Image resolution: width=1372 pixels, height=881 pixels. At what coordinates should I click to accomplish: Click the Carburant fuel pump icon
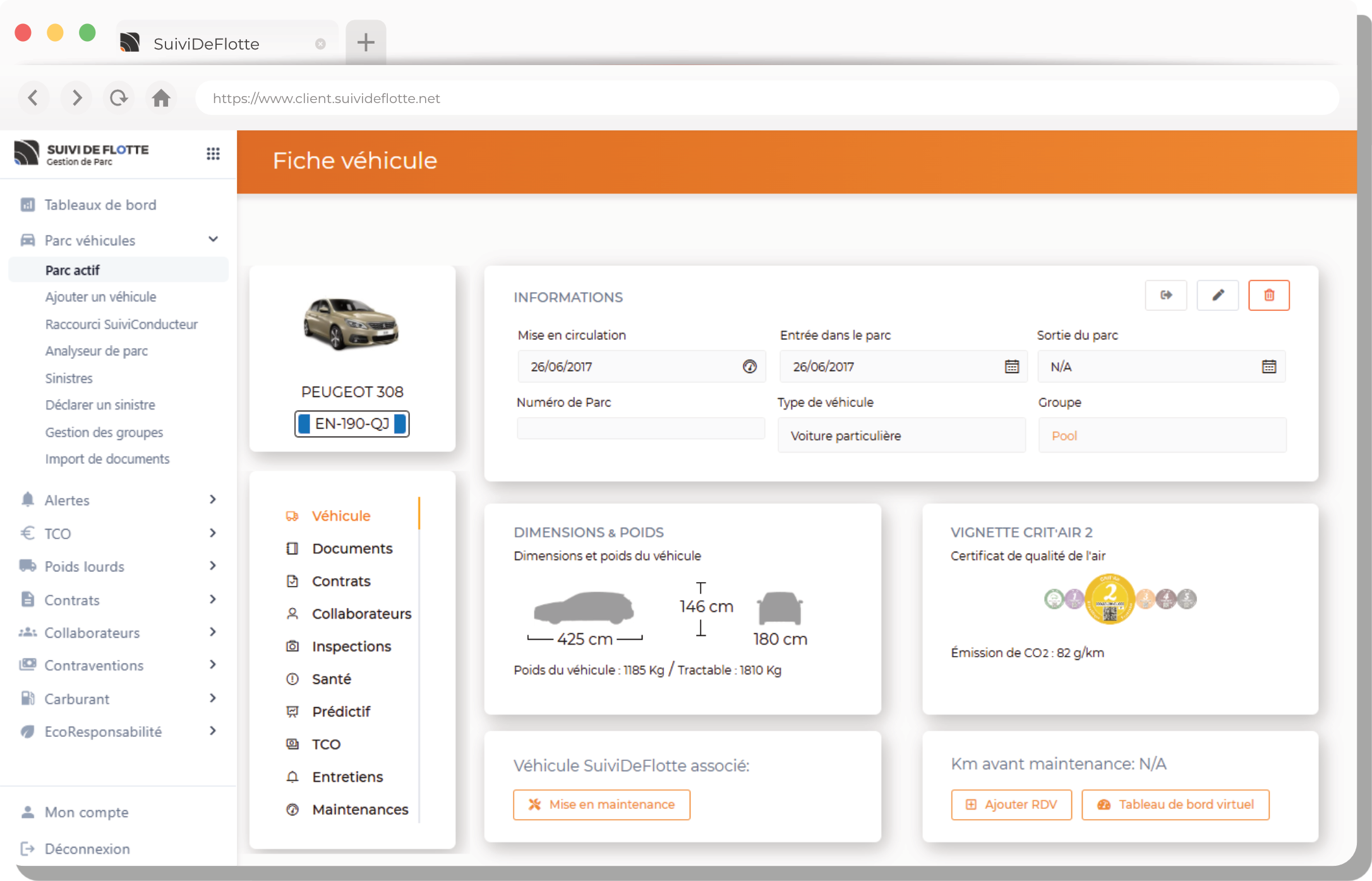tap(27, 698)
